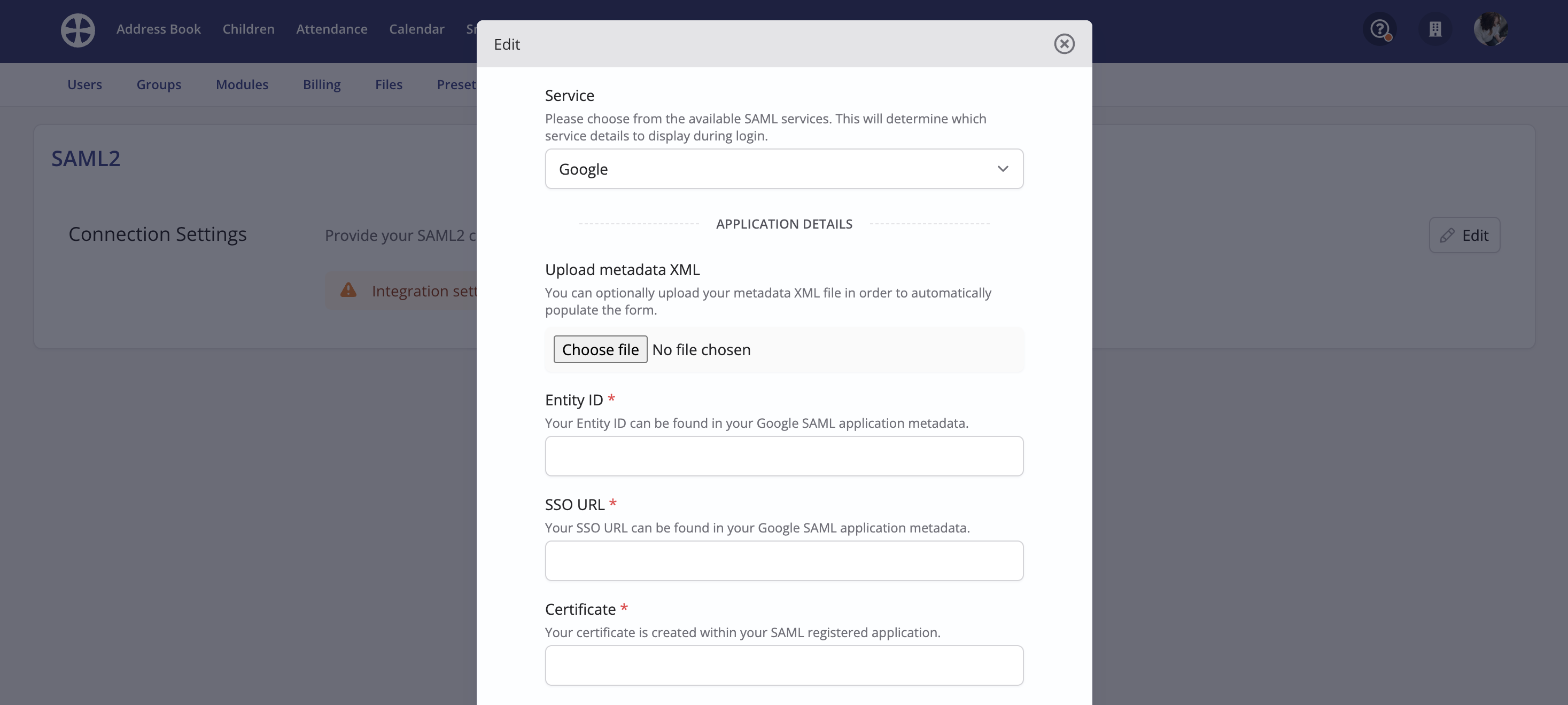Click the APPLICATION DETAILS section heading
Image resolution: width=1568 pixels, height=705 pixels.
784,224
